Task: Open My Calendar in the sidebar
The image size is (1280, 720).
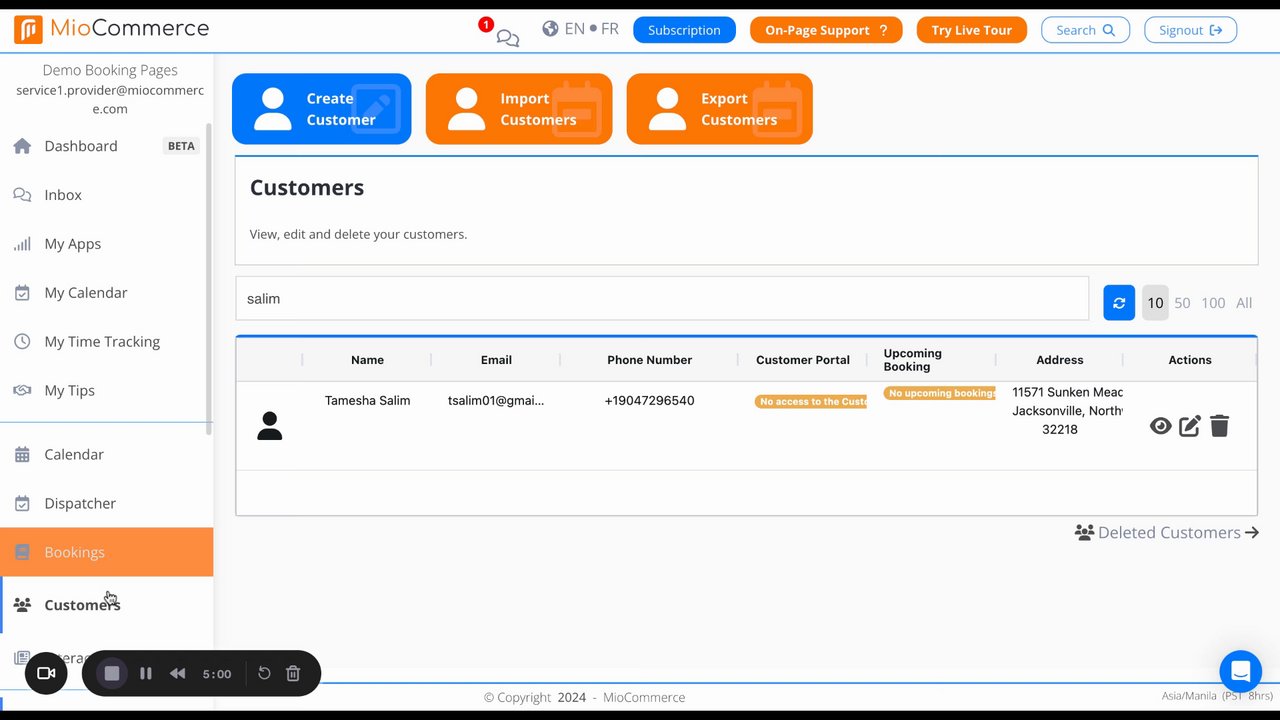Action: point(86,293)
